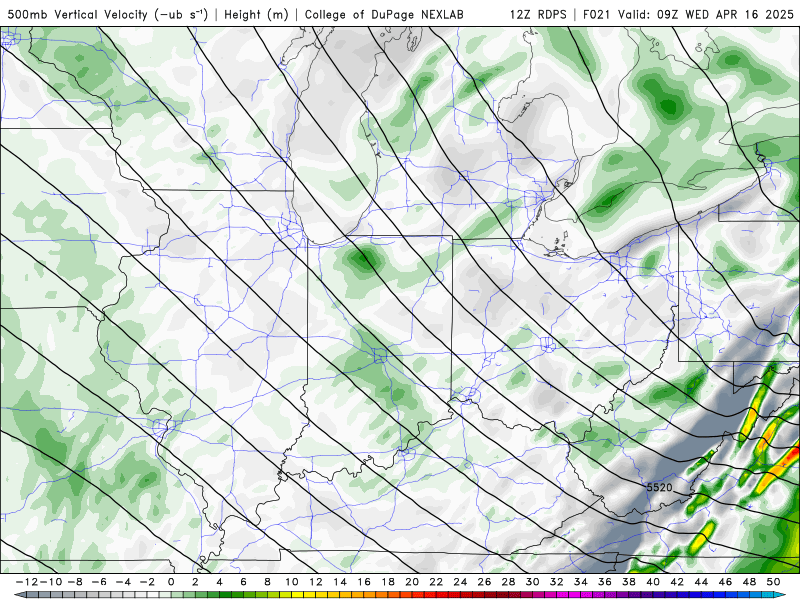Click the '500mb Vertical Velocity' title text
Image resolution: width=800 pixels, height=600 pixels.
tap(78, 15)
